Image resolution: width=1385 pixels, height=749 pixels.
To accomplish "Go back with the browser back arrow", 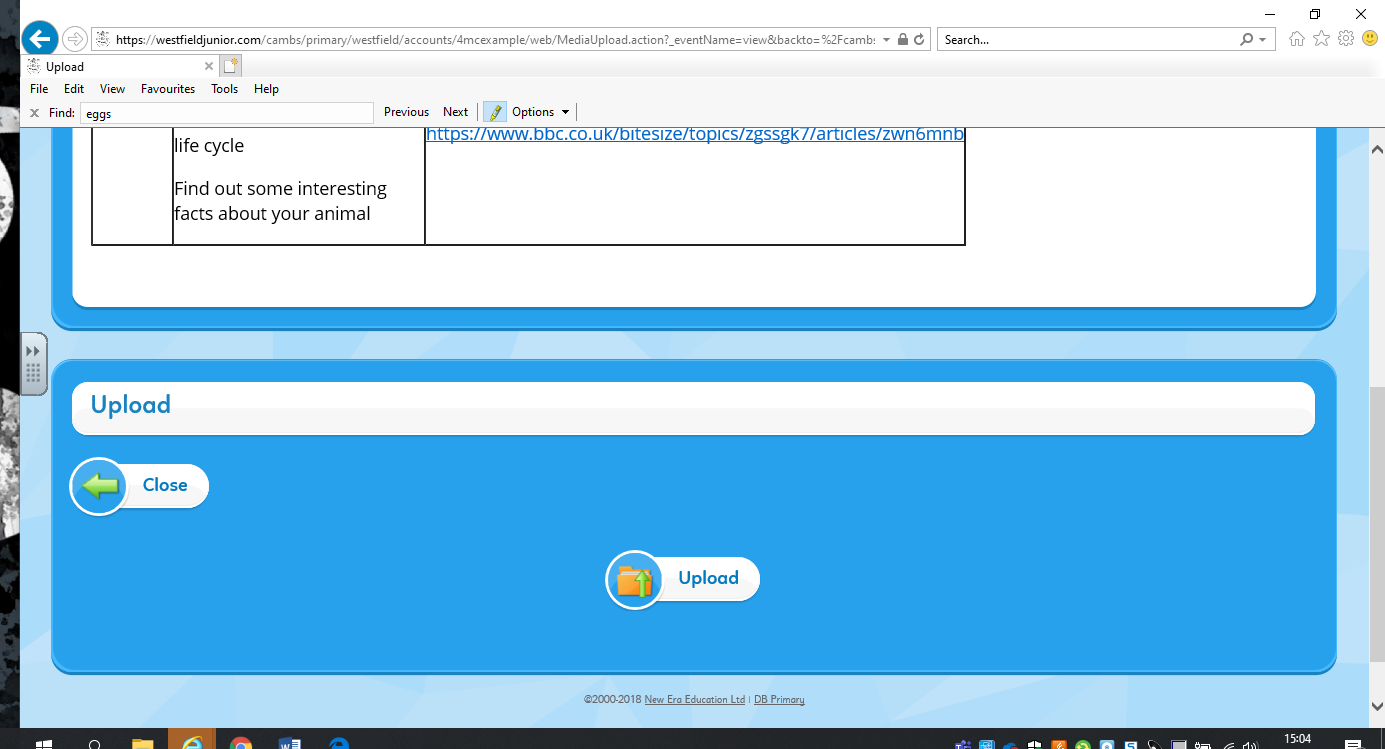I will click(x=40, y=39).
